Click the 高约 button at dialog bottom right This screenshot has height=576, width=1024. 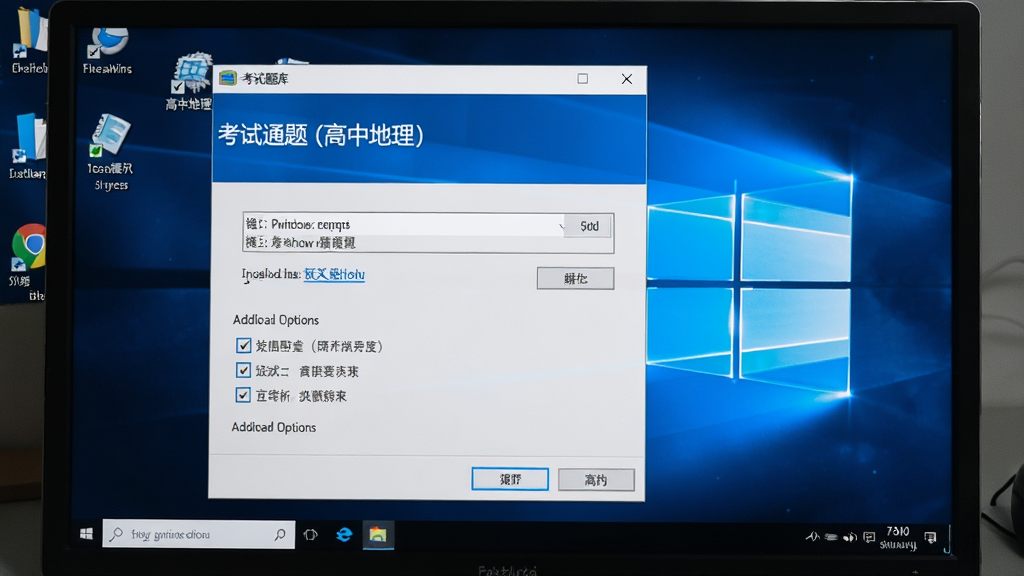click(x=596, y=480)
